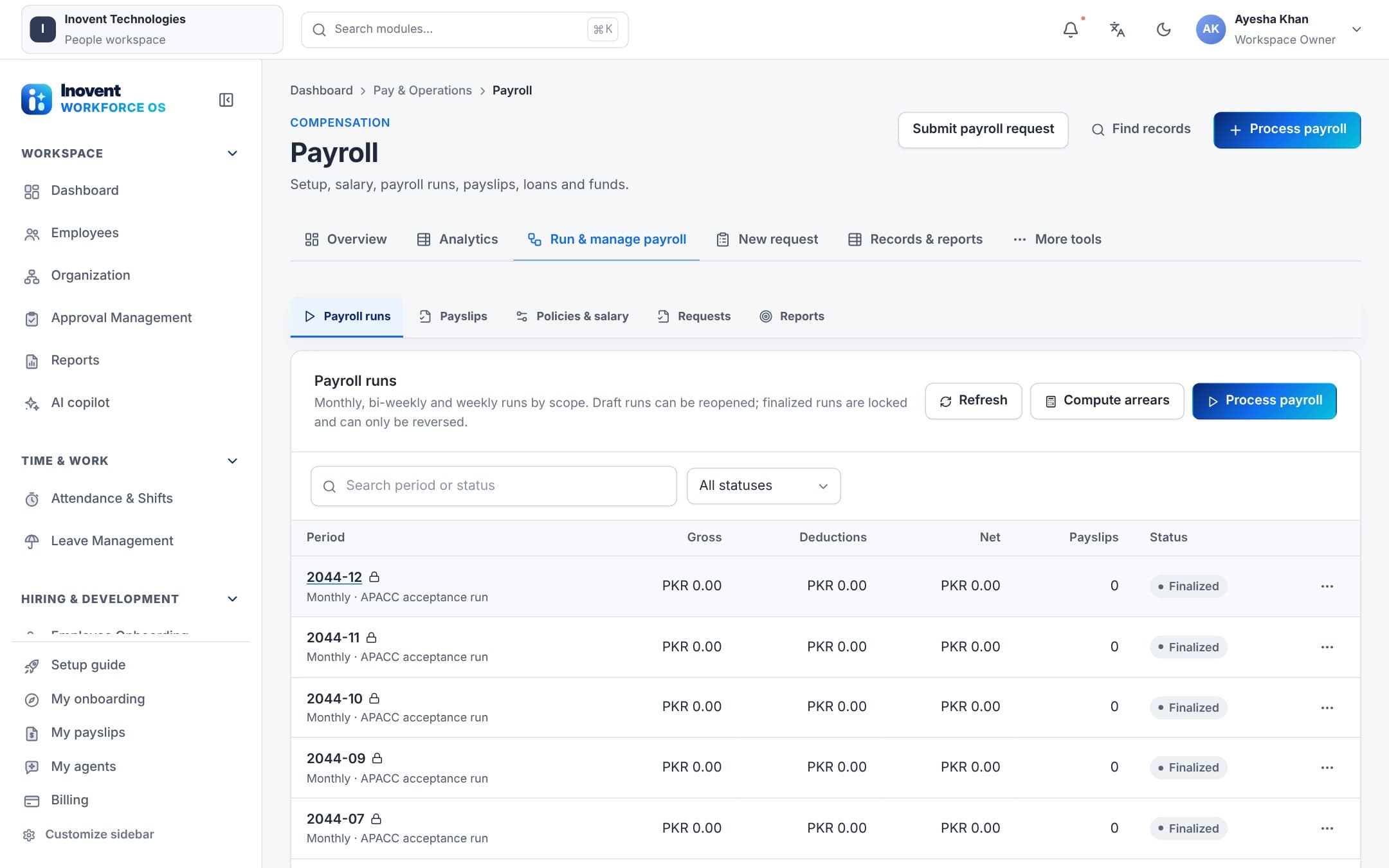The width and height of the screenshot is (1389, 868).
Task: Open the 2044-12 period link
Action: pos(334,577)
